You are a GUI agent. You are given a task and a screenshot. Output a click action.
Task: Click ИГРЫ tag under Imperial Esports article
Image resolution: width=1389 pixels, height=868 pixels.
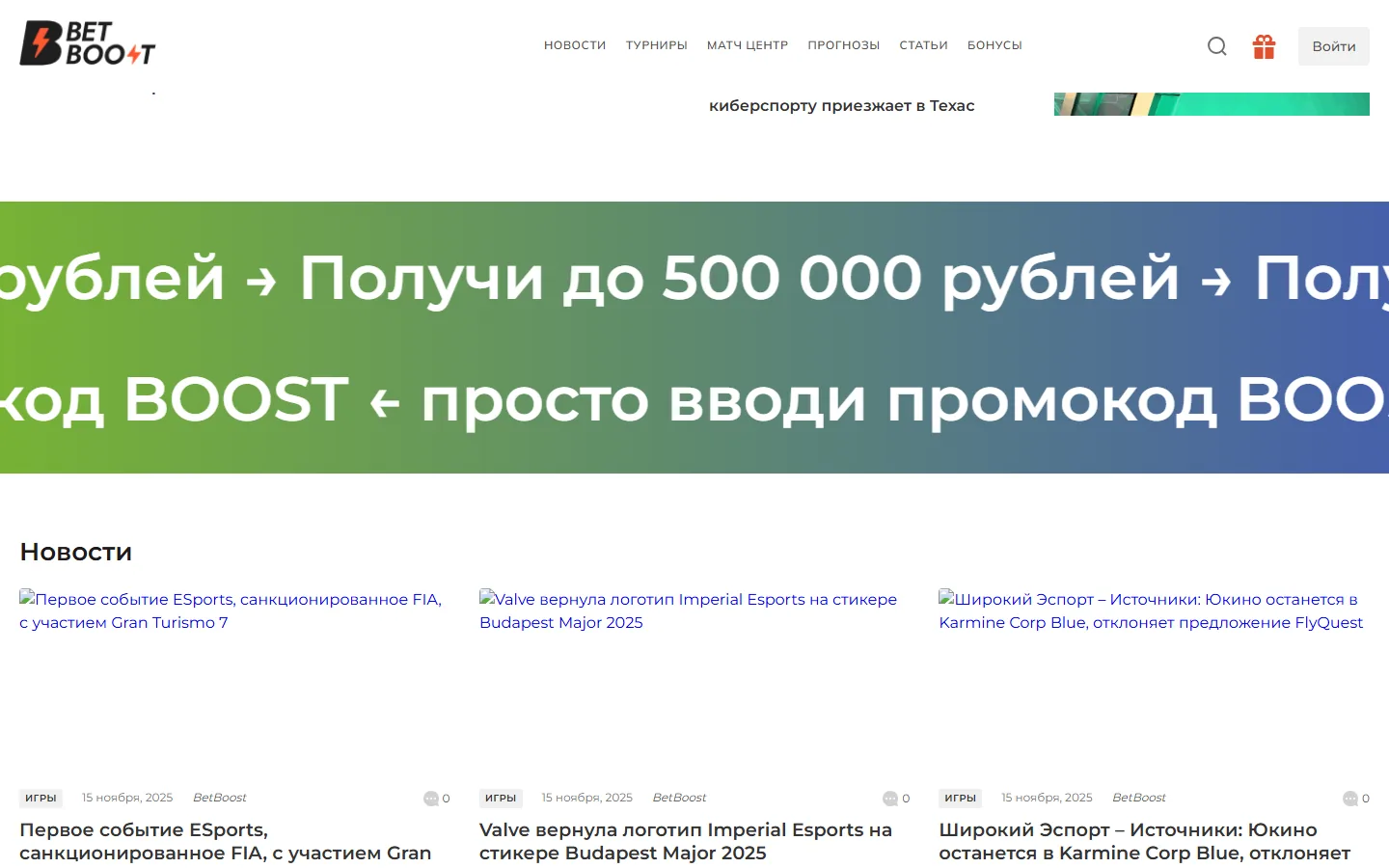pyautogui.click(x=501, y=798)
